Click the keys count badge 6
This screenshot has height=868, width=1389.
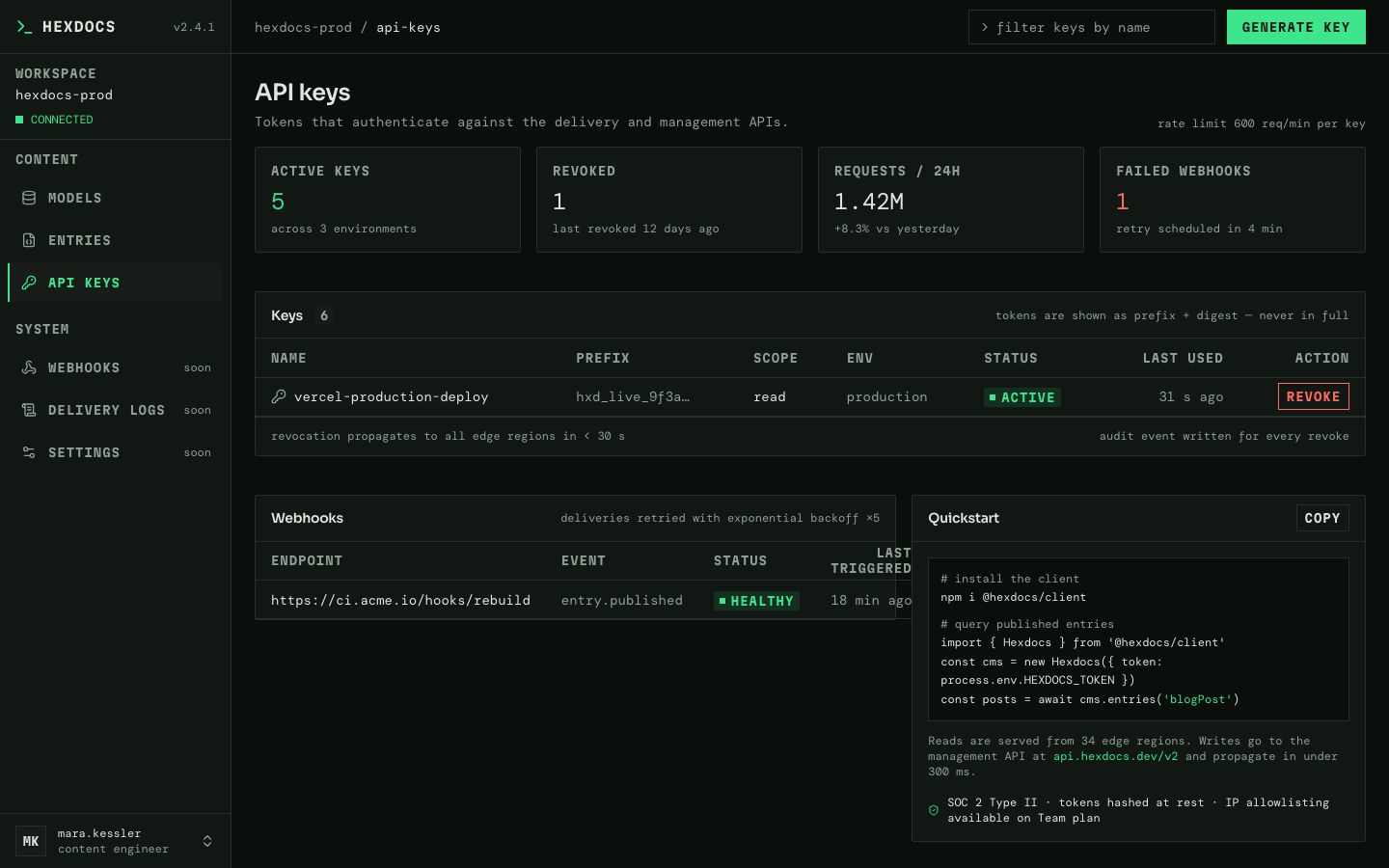click(324, 315)
